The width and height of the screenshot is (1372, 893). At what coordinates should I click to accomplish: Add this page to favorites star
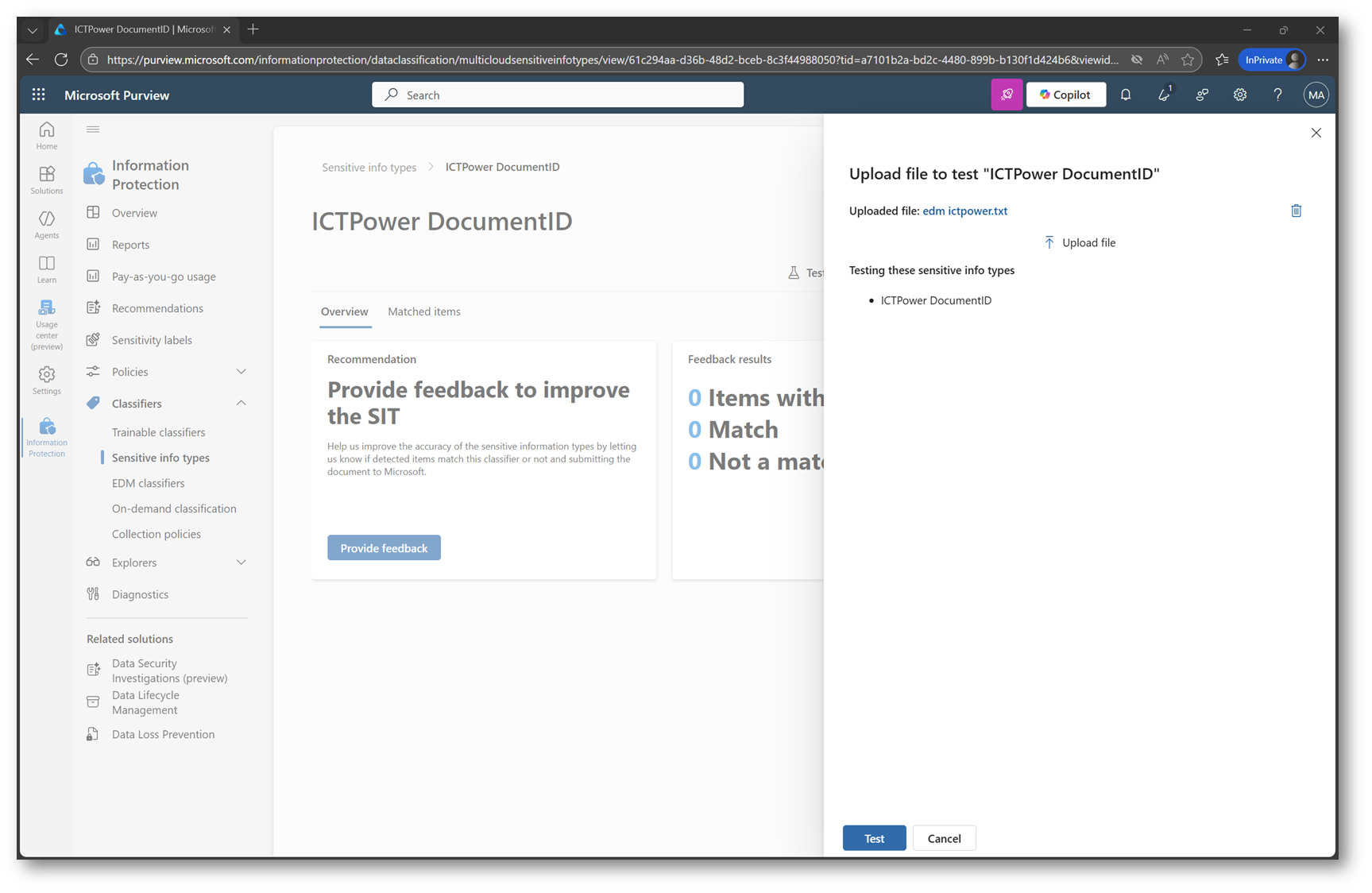point(1188,60)
